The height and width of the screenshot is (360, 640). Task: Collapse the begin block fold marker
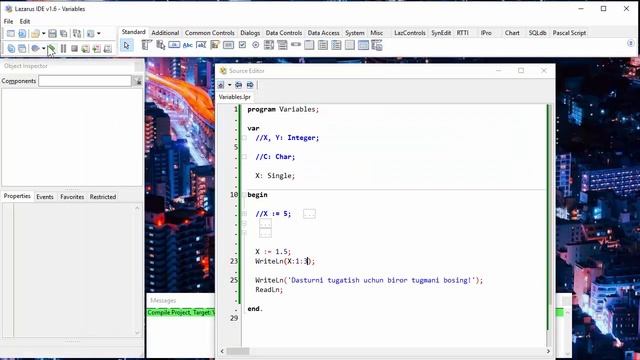[244, 195]
